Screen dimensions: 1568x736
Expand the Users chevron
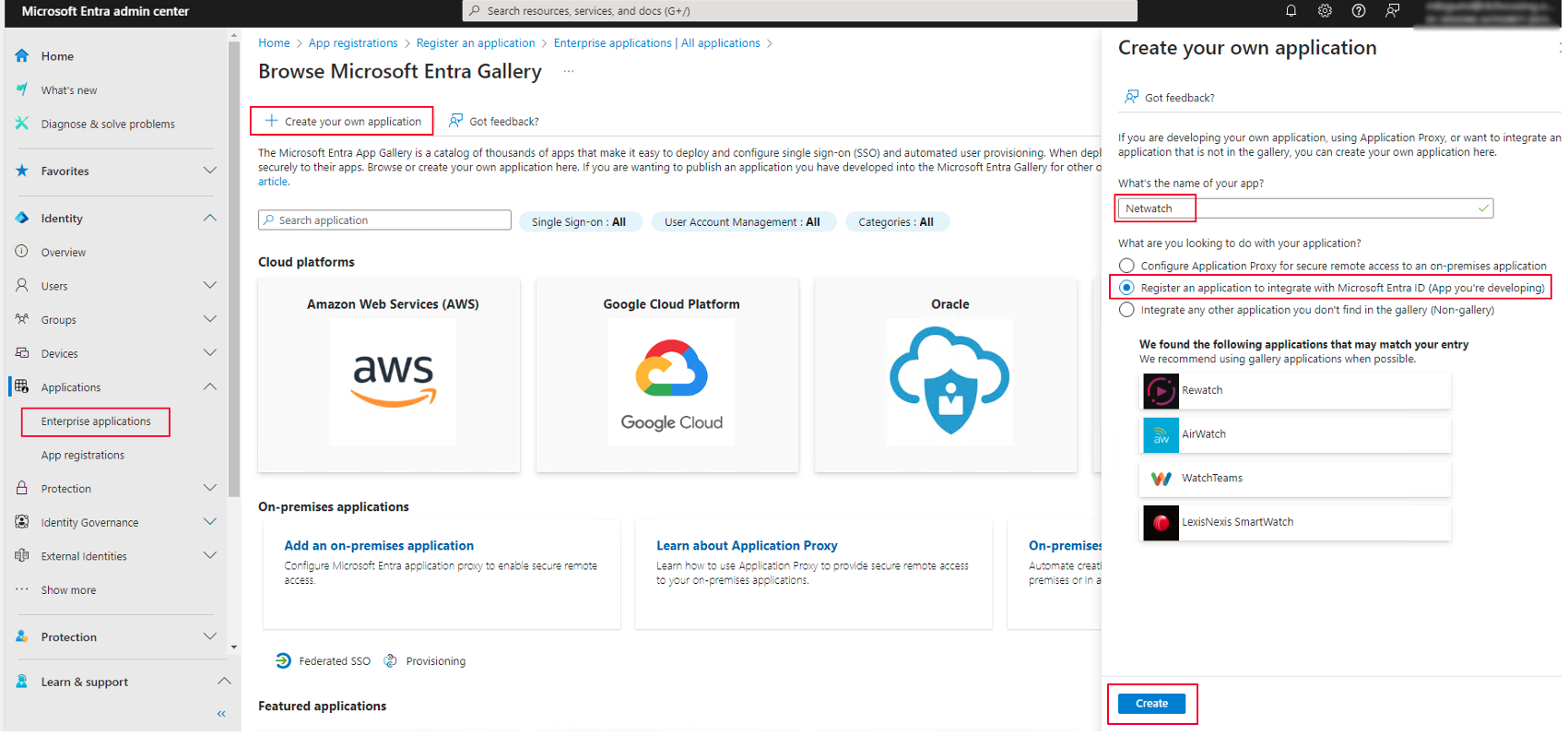point(210,285)
